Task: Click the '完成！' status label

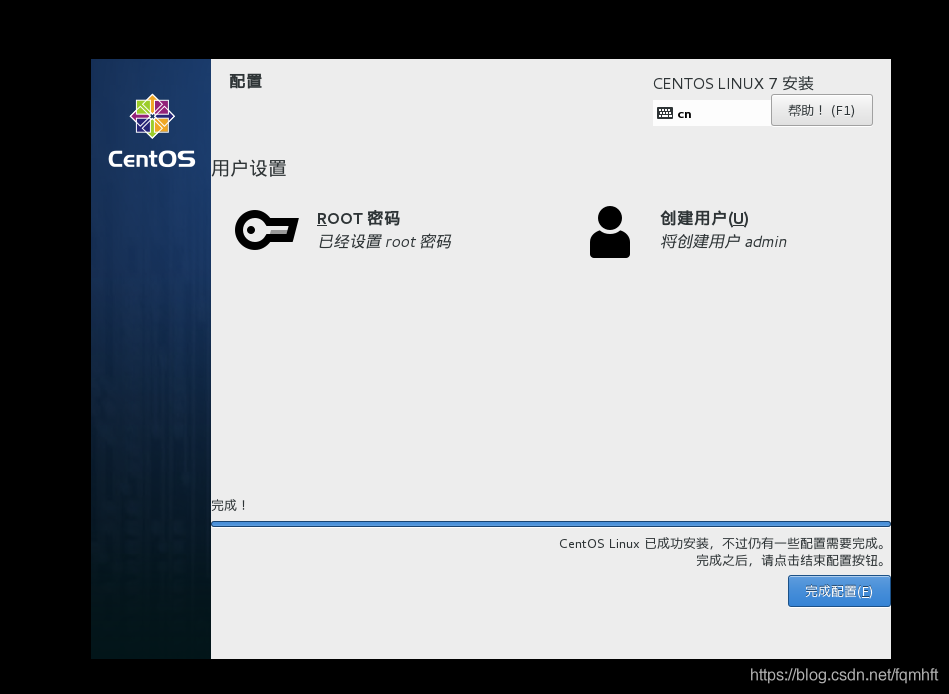Action: point(229,505)
